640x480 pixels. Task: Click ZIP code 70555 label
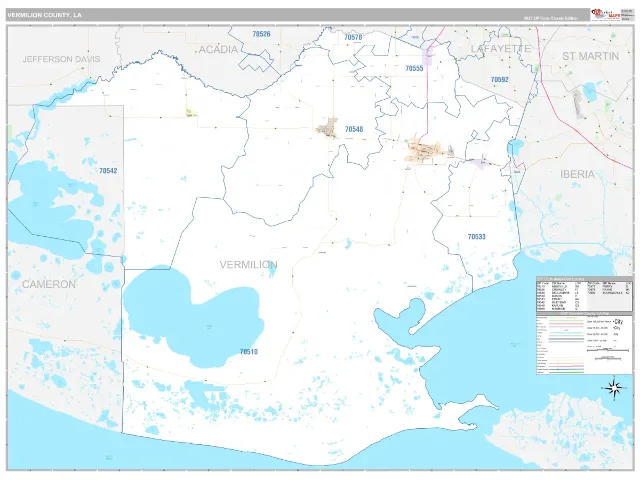414,68
